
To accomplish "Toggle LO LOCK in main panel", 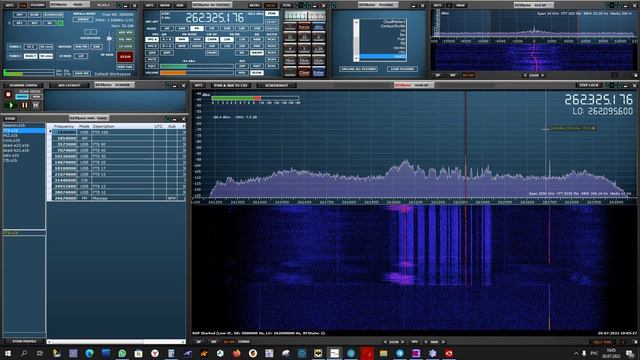I will coord(125,46).
